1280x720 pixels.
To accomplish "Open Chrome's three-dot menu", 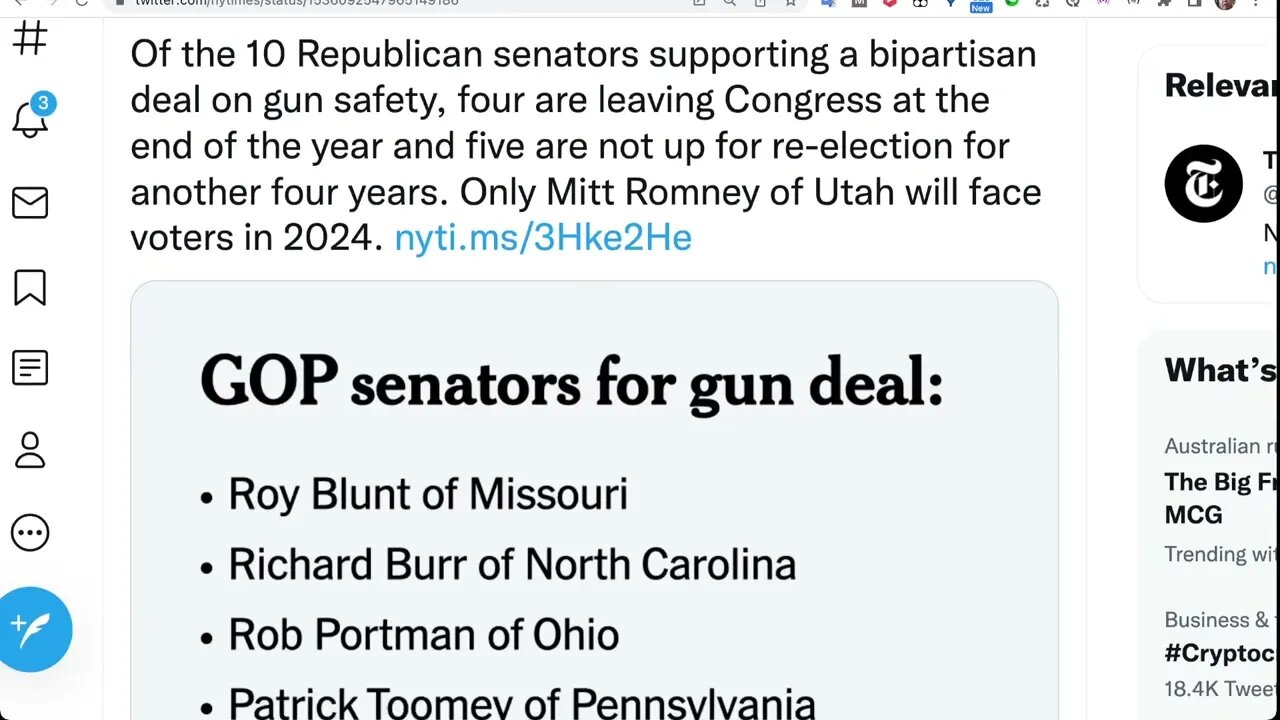I will (1256, 3).
